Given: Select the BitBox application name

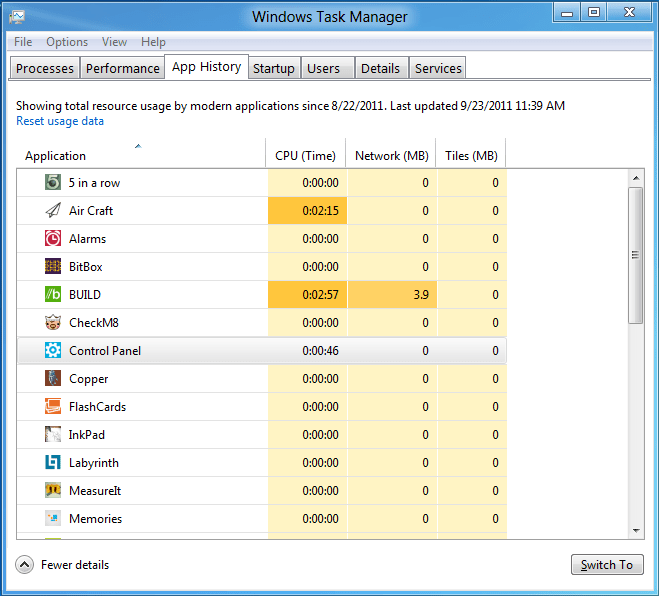Looking at the screenshot, I should click(86, 266).
